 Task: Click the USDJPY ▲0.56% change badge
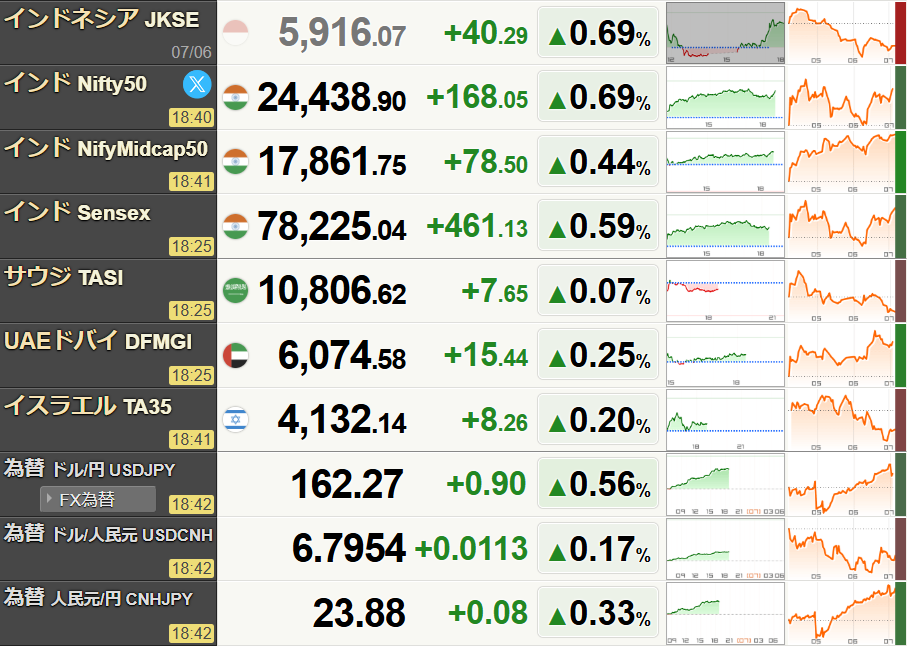tap(598, 485)
